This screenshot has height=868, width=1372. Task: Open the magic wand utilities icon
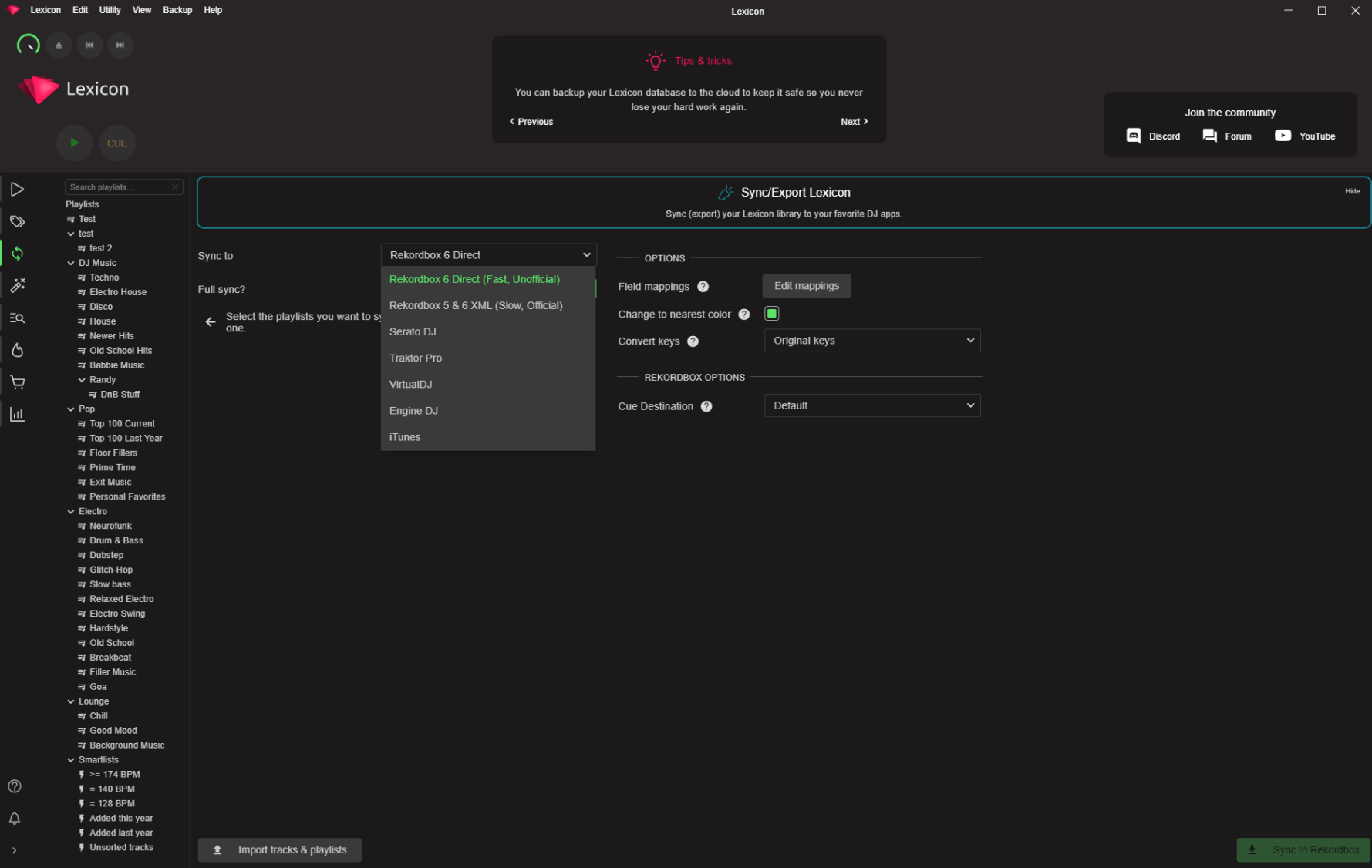(x=17, y=286)
